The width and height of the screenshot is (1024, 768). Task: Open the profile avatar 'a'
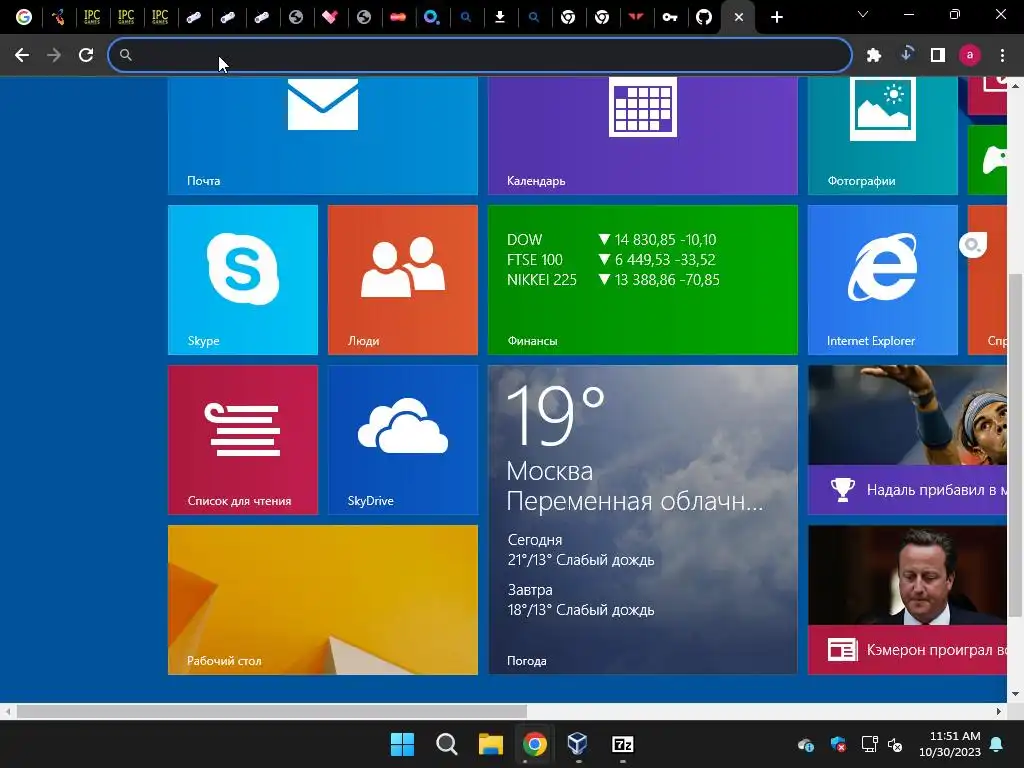tap(970, 56)
